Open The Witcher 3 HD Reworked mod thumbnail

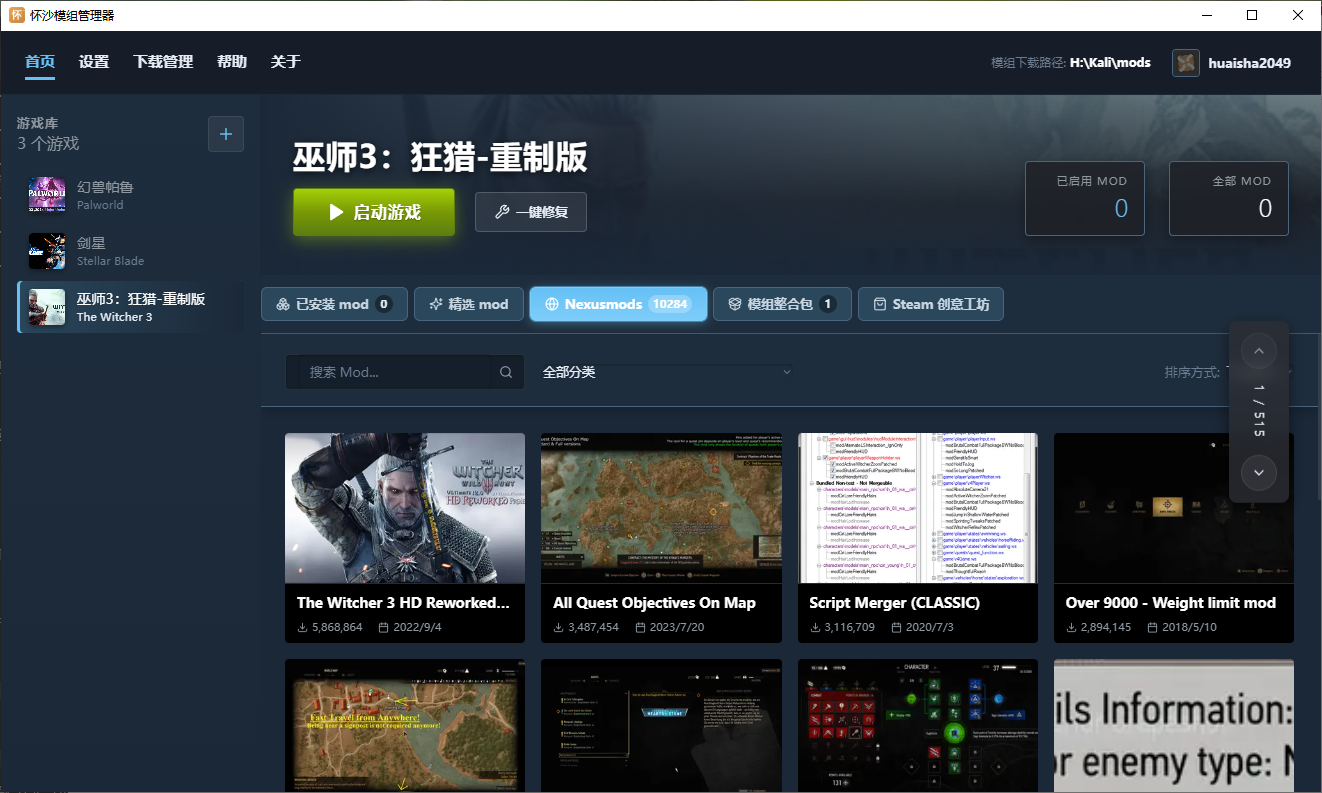[x=405, y=508]
